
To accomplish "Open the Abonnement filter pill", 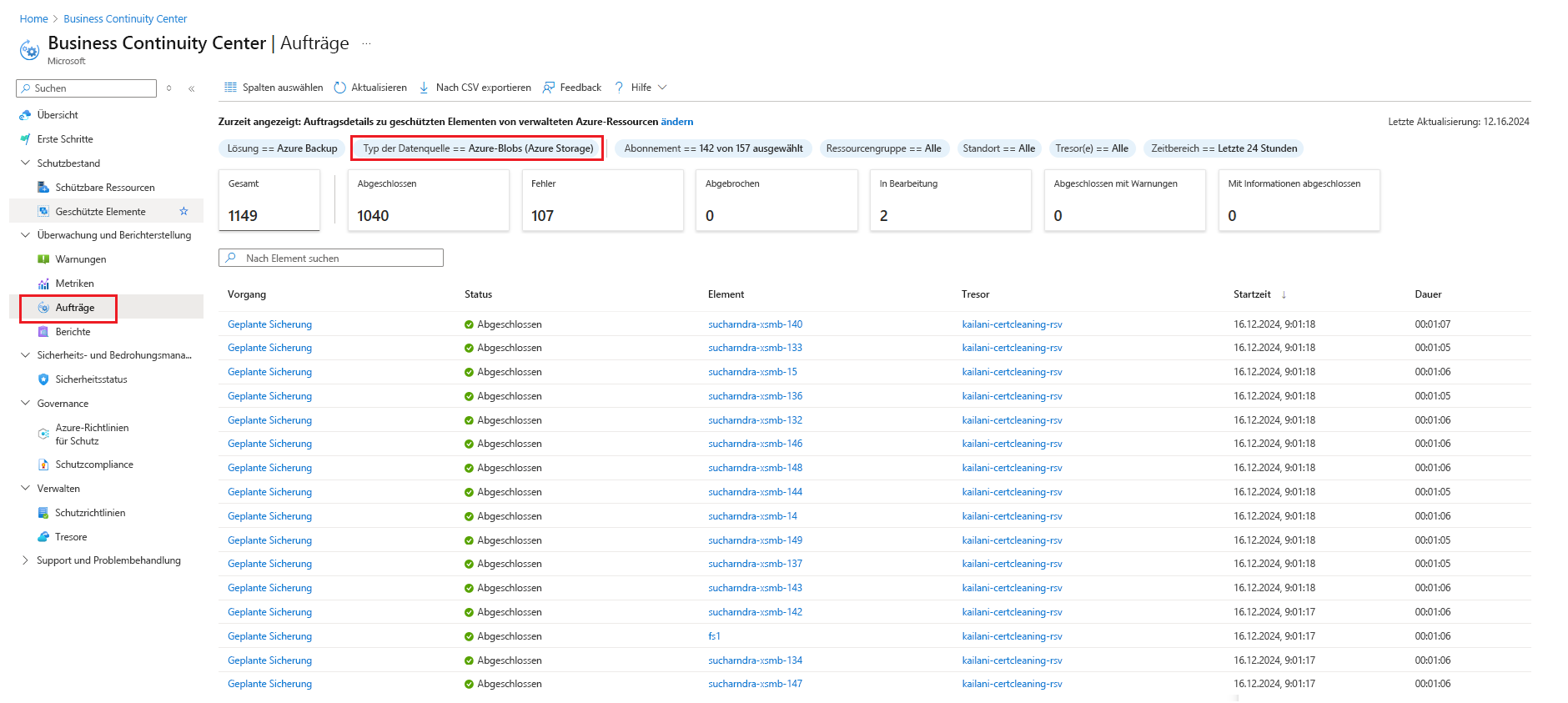I will 713,148.
